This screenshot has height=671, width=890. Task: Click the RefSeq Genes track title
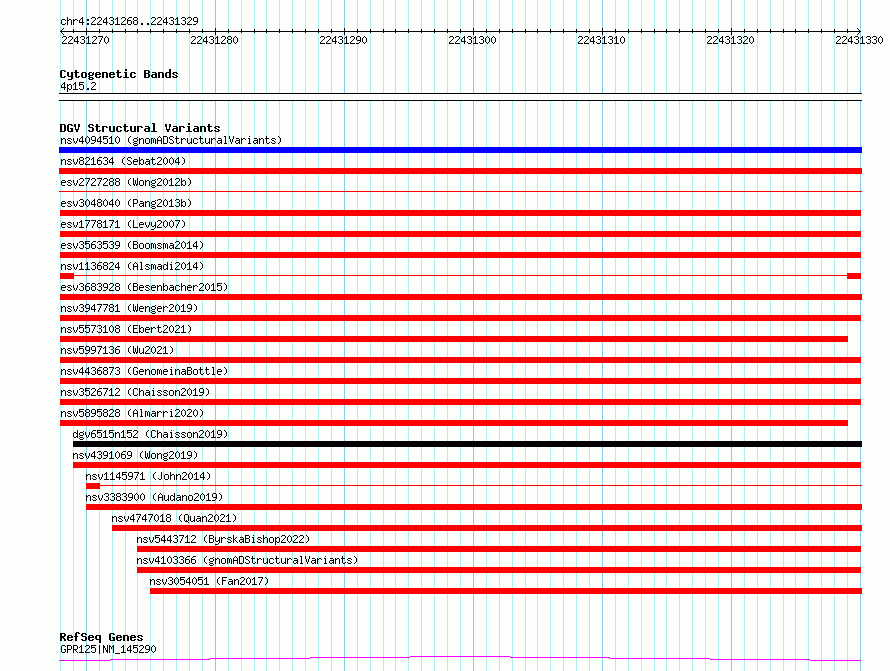tap(101, 638)
